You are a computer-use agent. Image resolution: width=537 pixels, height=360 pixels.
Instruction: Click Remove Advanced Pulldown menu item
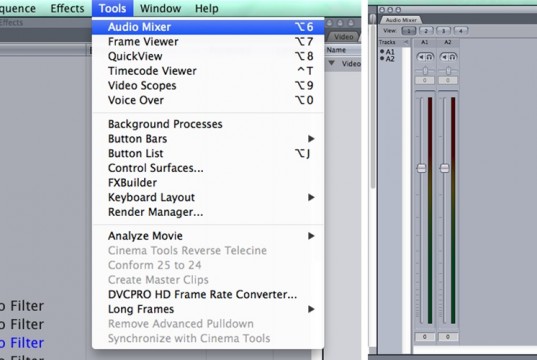[x=208, y=324]
